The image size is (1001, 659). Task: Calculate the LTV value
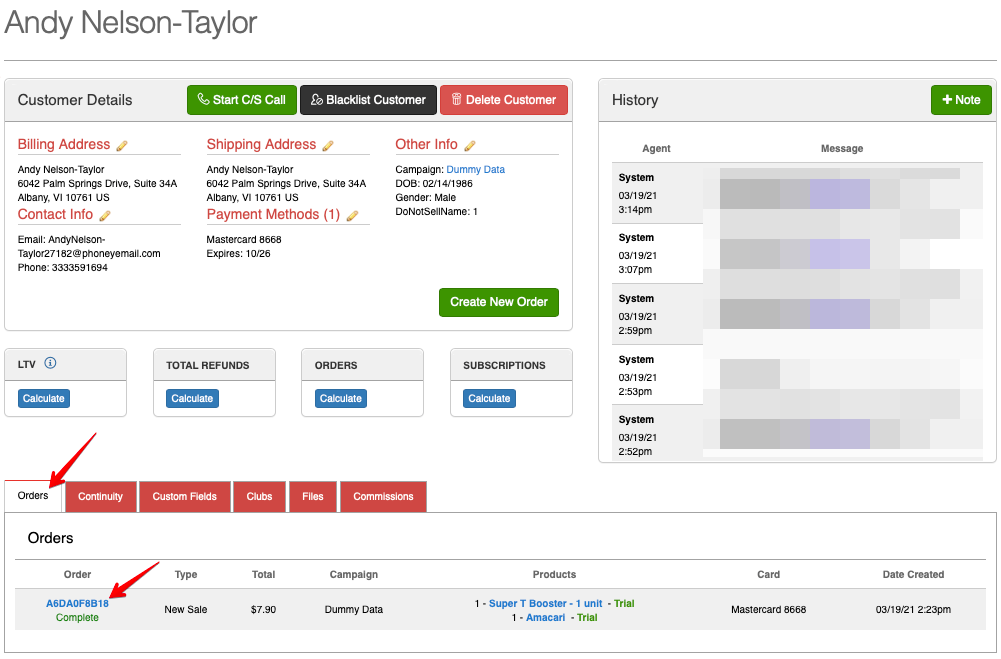(44, 398)
